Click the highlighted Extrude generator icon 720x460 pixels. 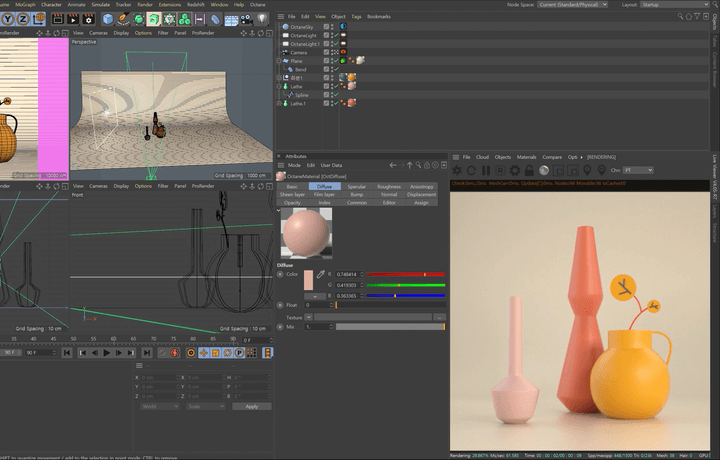pyautogui.click(x=154, y=19)
